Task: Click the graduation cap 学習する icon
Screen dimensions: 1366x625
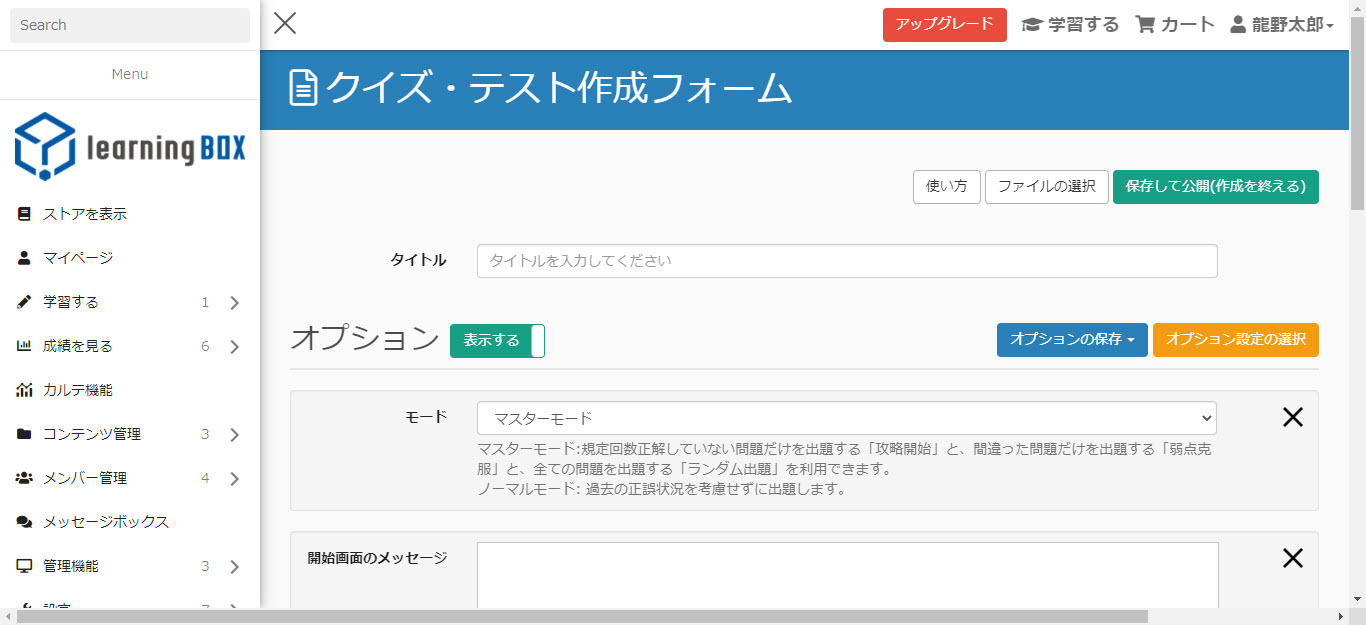Action: (x=1031, y=25)
